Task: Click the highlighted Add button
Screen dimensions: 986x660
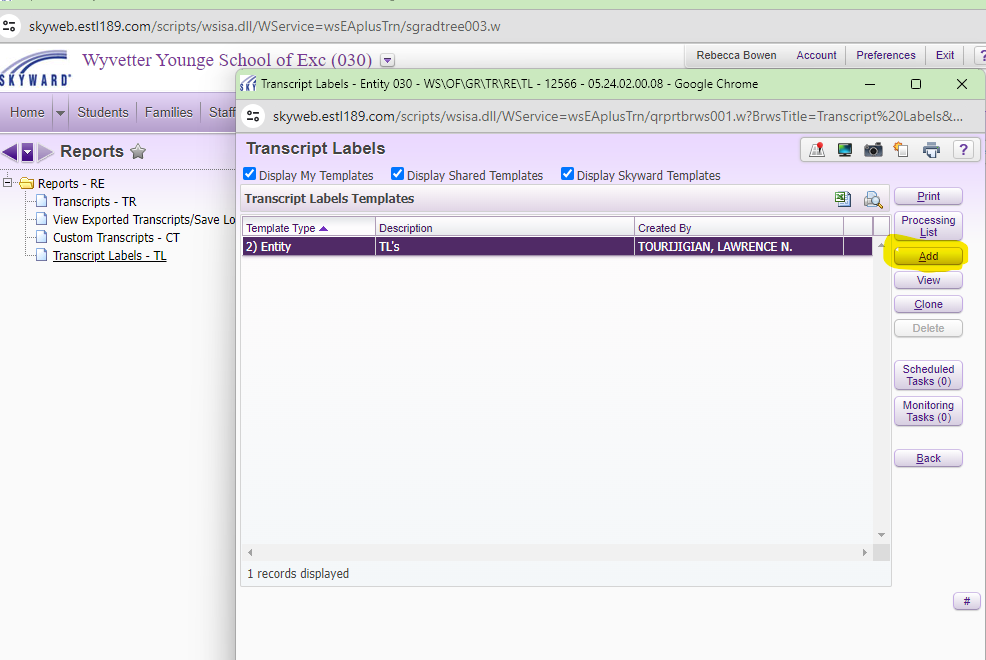Action: (928, 256)
